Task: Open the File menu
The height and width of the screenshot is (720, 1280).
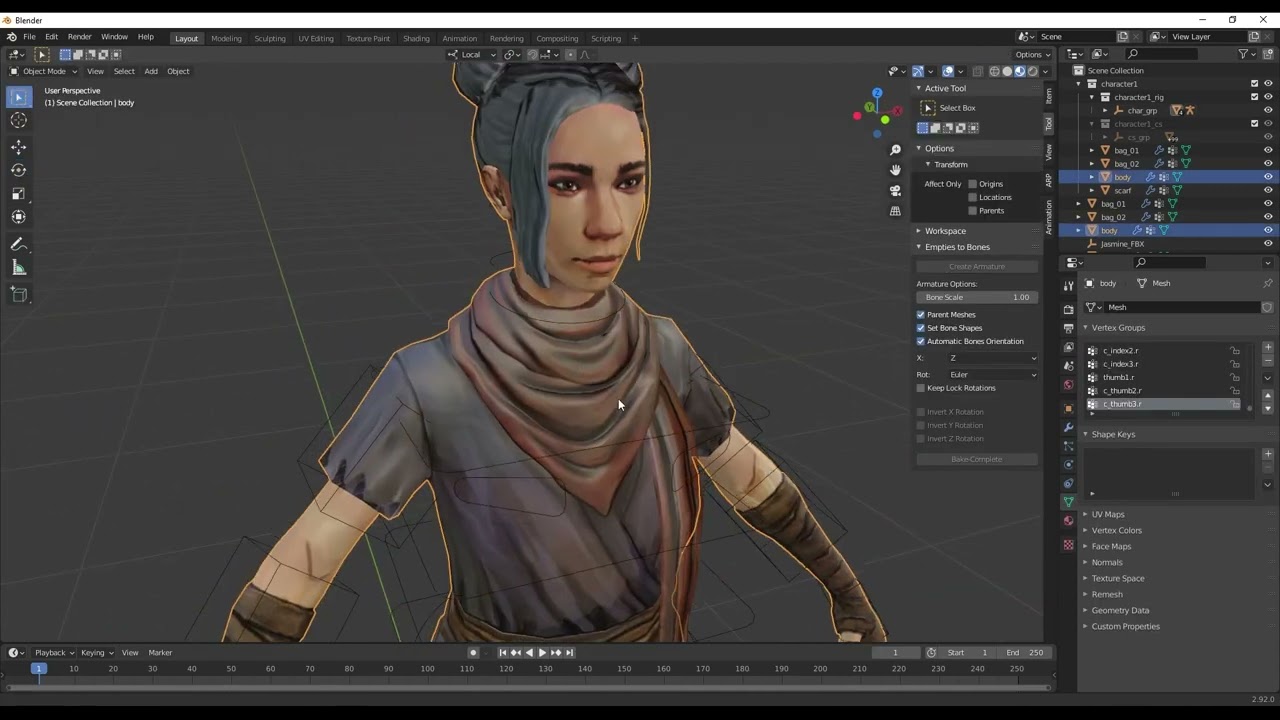Action: tap(29, 37)
